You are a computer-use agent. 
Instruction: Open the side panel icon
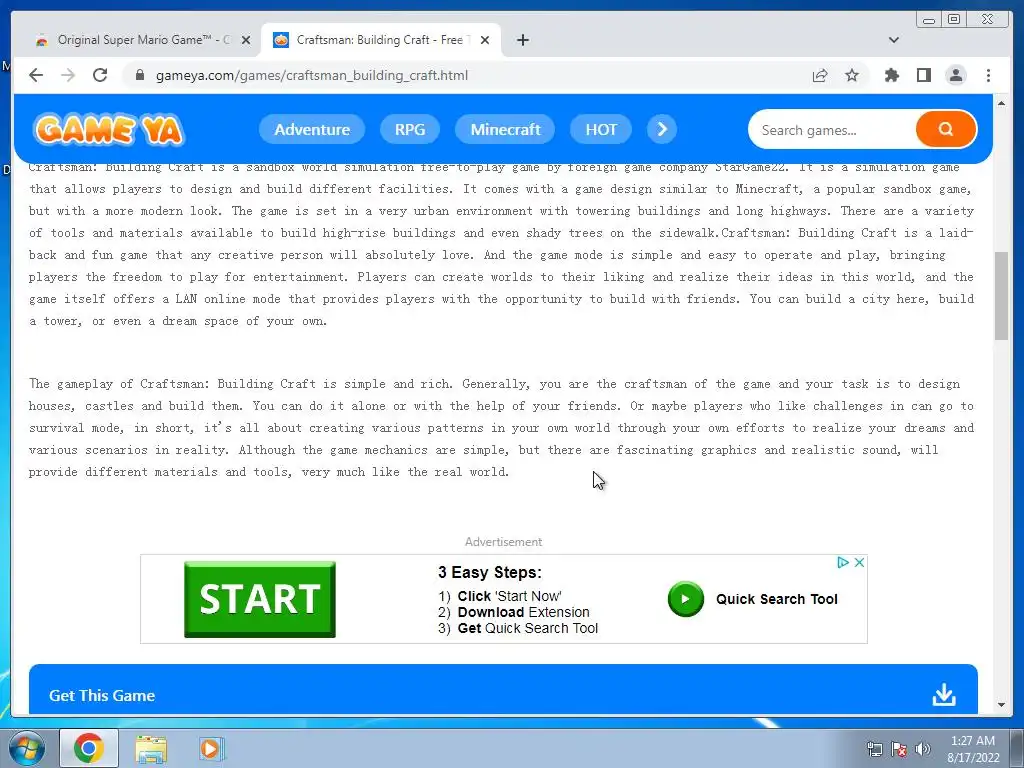923,75
